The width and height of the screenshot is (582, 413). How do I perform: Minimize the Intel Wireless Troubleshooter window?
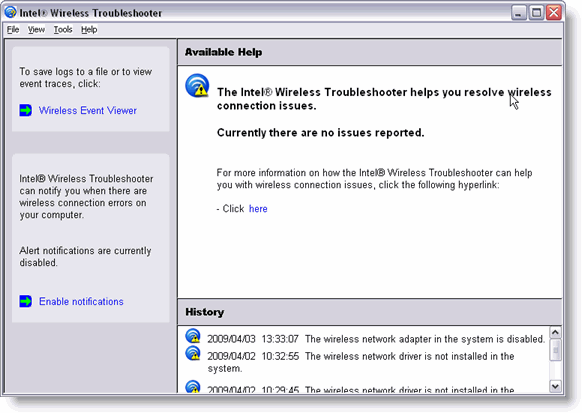519,13
